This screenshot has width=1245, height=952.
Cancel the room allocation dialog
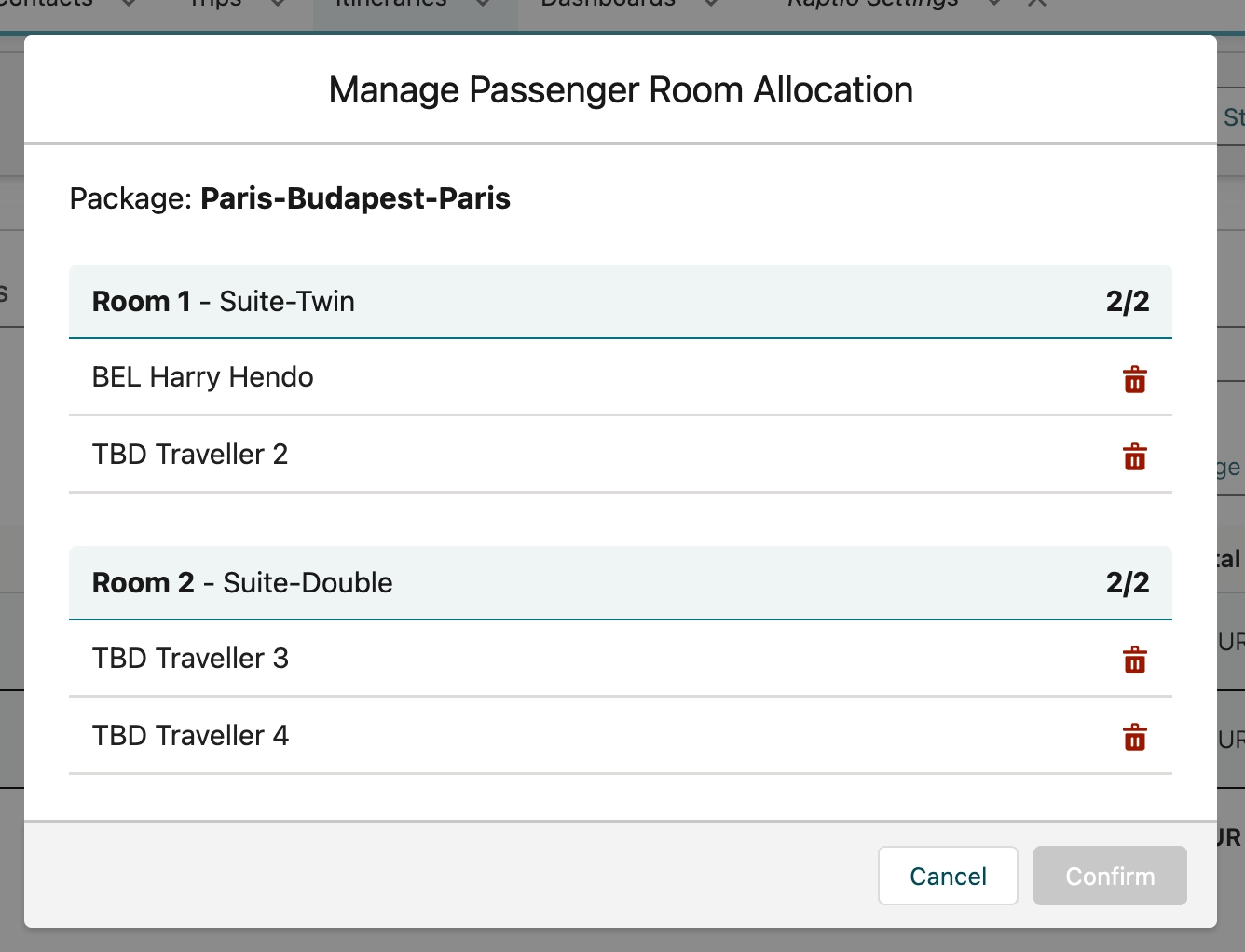click(947, 876)
